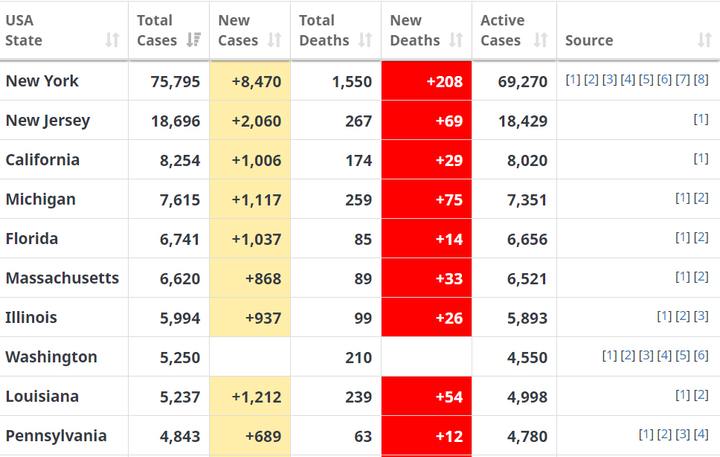720x457 pixels.
Task: Sort table by USA State sort icon
Action: click(112, 40)
